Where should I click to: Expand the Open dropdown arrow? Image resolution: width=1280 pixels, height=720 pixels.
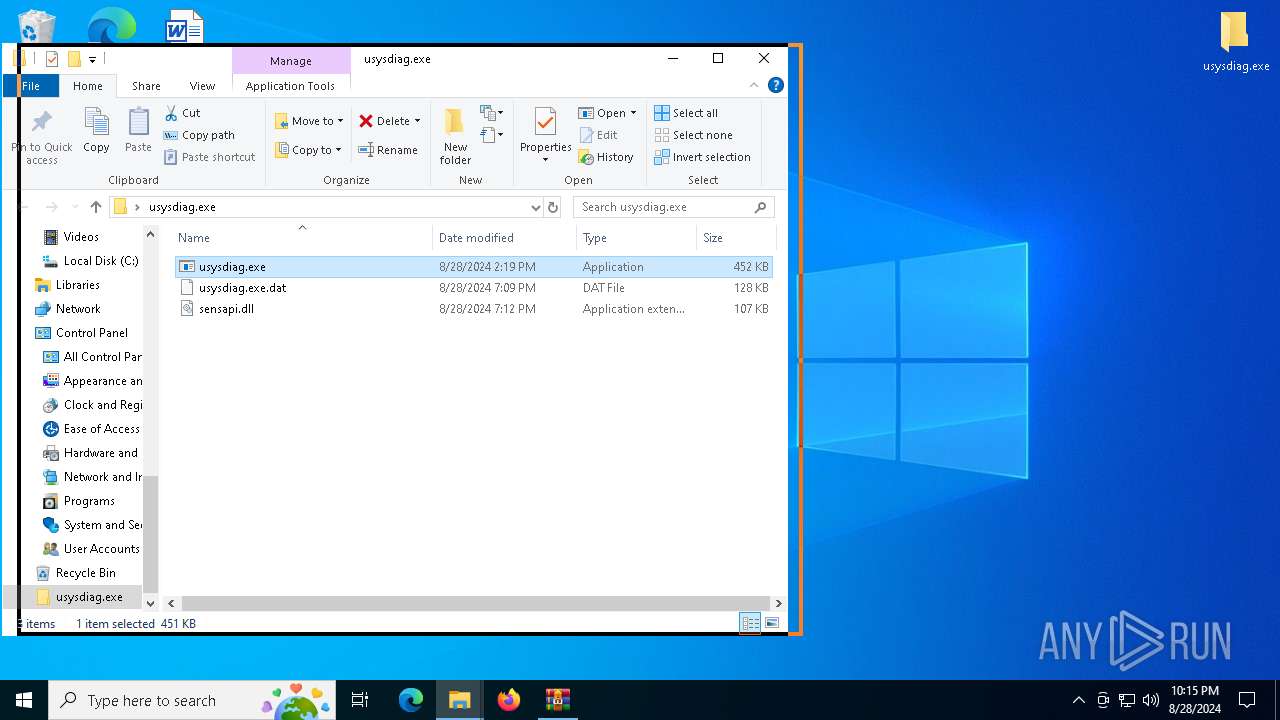coord(633,113)
